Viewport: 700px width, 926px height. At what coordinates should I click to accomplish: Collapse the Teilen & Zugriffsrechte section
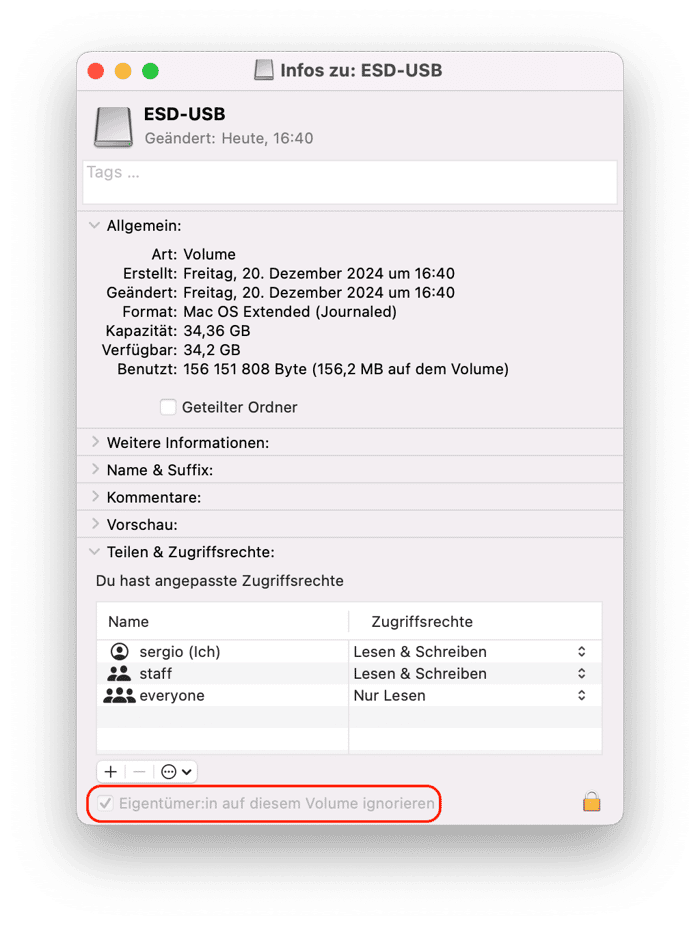(x=95, y=552)
